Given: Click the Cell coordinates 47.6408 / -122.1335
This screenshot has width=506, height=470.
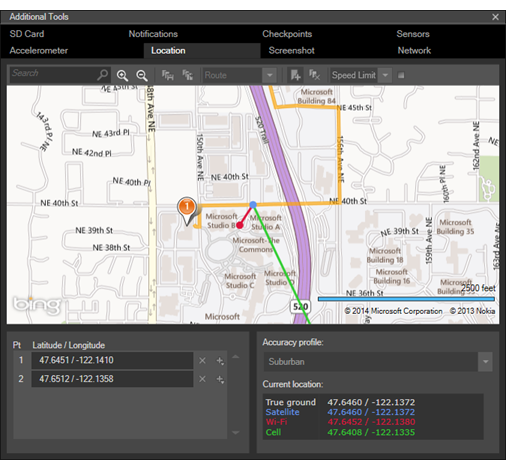Looking at the screenshot, I should point(371,432).
